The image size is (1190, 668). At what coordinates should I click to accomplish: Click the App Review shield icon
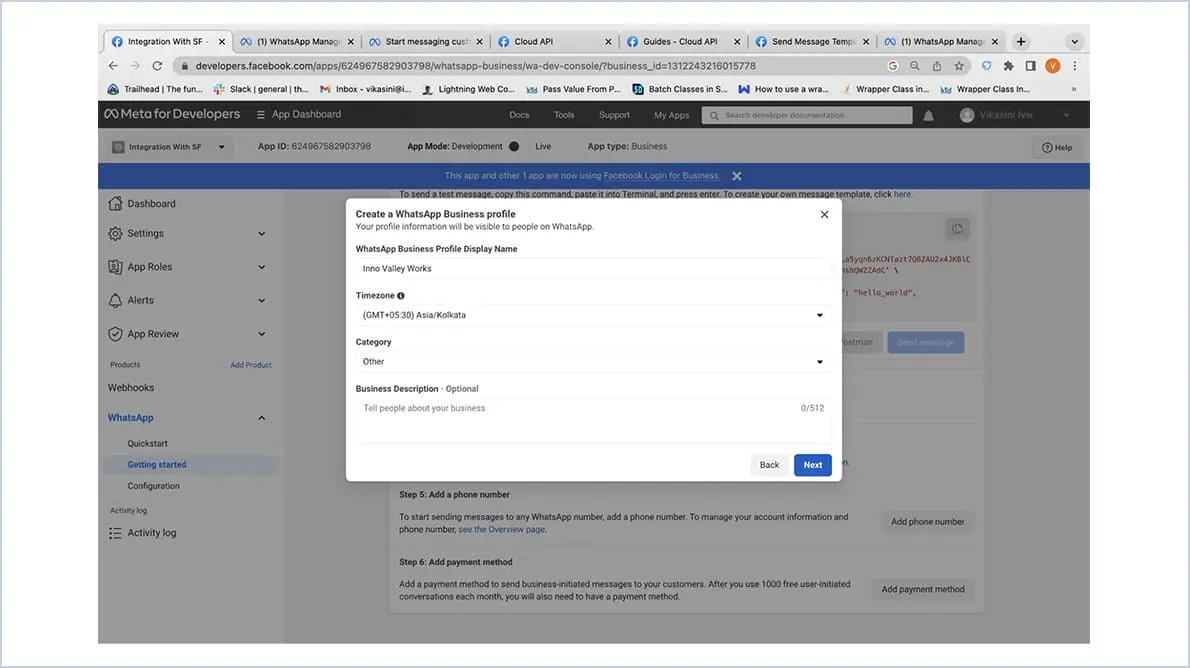click(x=115, y=334)
